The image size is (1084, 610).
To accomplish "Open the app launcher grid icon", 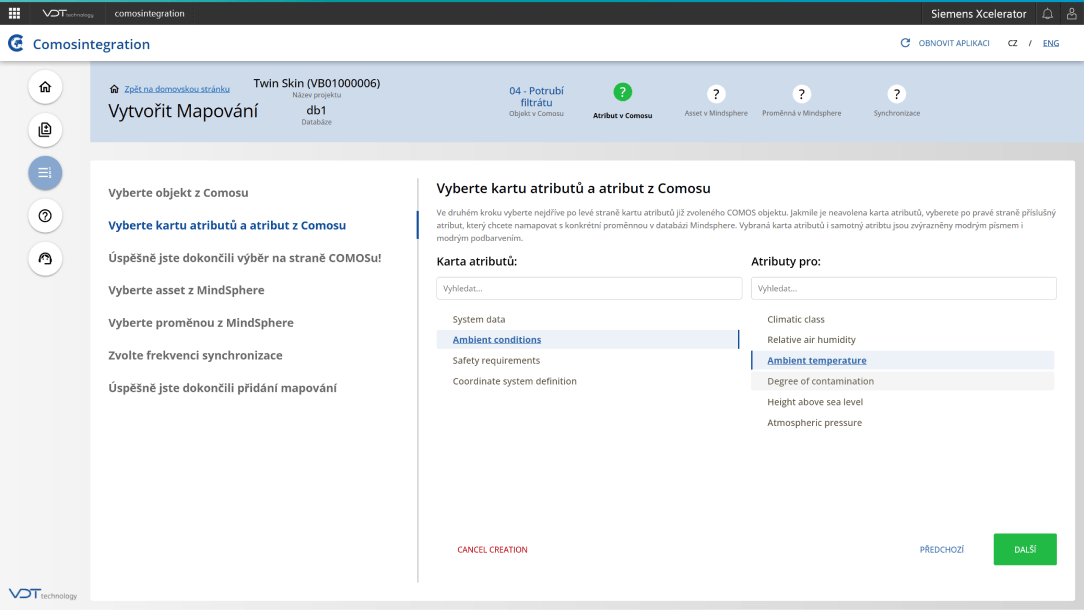I will [14, 13].
